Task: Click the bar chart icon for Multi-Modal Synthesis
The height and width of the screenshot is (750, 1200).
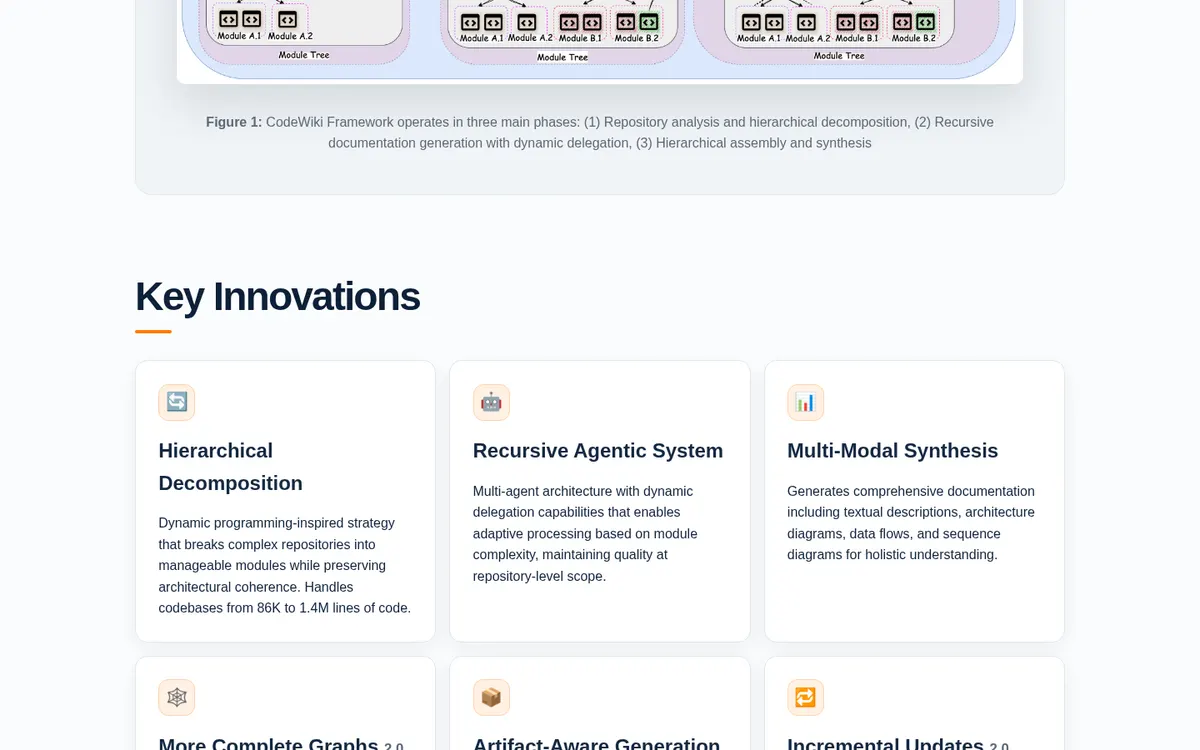Action: [806, 402]
